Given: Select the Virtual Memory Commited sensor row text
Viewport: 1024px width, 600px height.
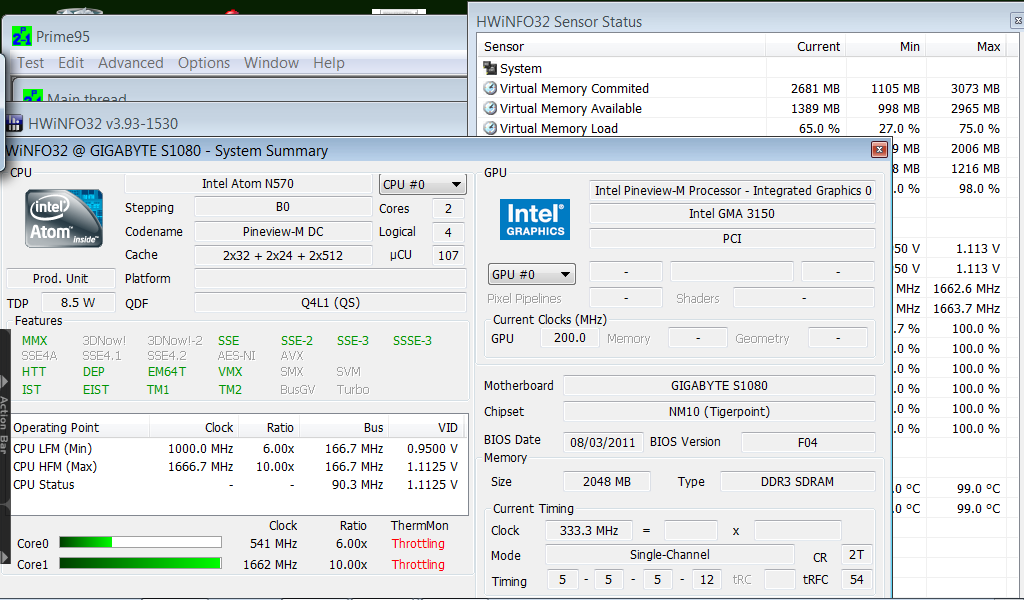Looking at the screenshot, I should pyautogui.click(x=574, y=88).
